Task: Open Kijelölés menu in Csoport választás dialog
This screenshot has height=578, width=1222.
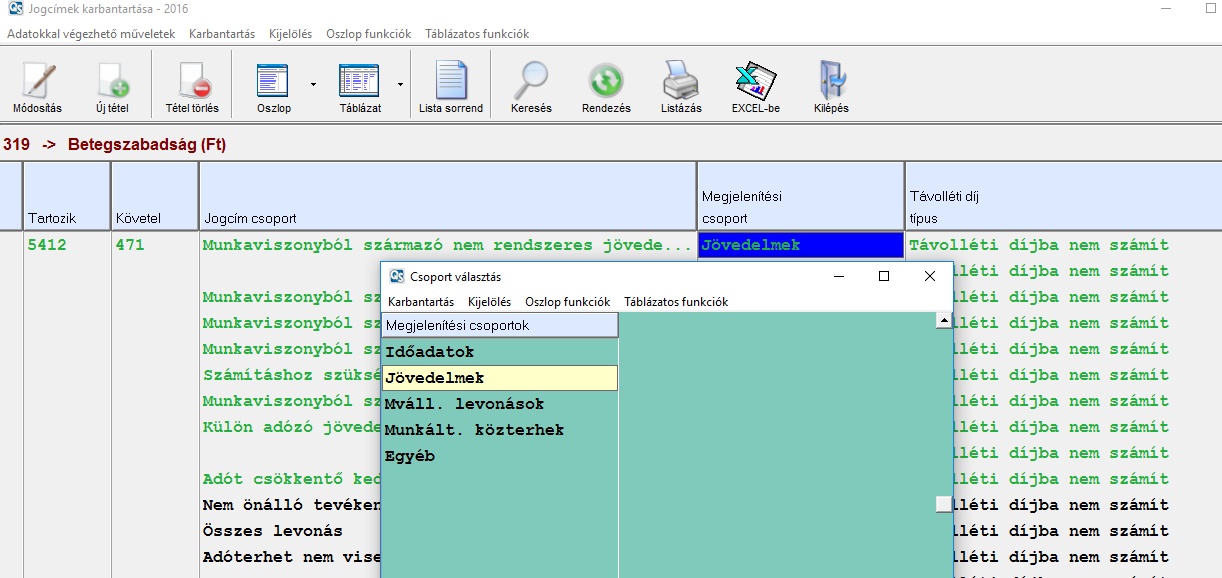Action: tap(489, 302)
